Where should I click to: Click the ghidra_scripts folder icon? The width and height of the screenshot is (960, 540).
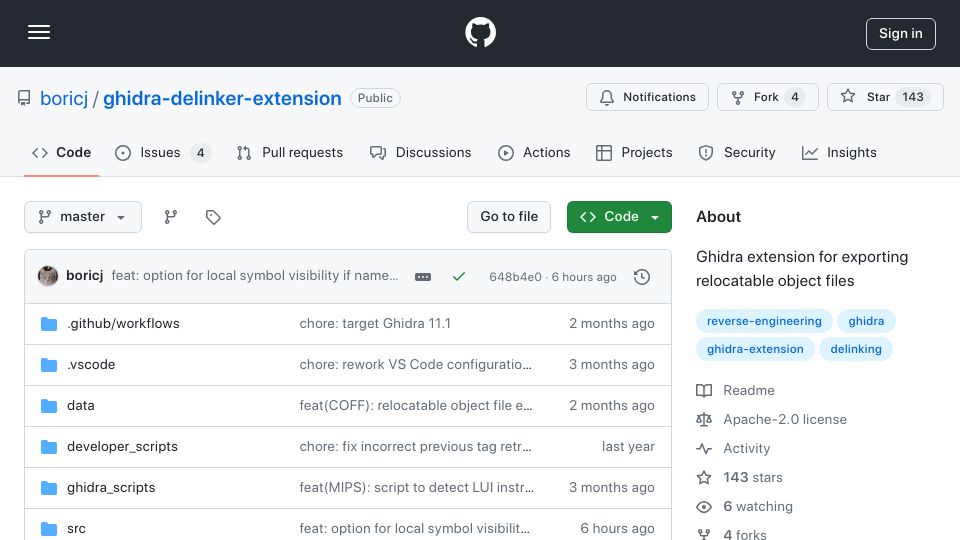pyautogui.click(x=49, y=488)
